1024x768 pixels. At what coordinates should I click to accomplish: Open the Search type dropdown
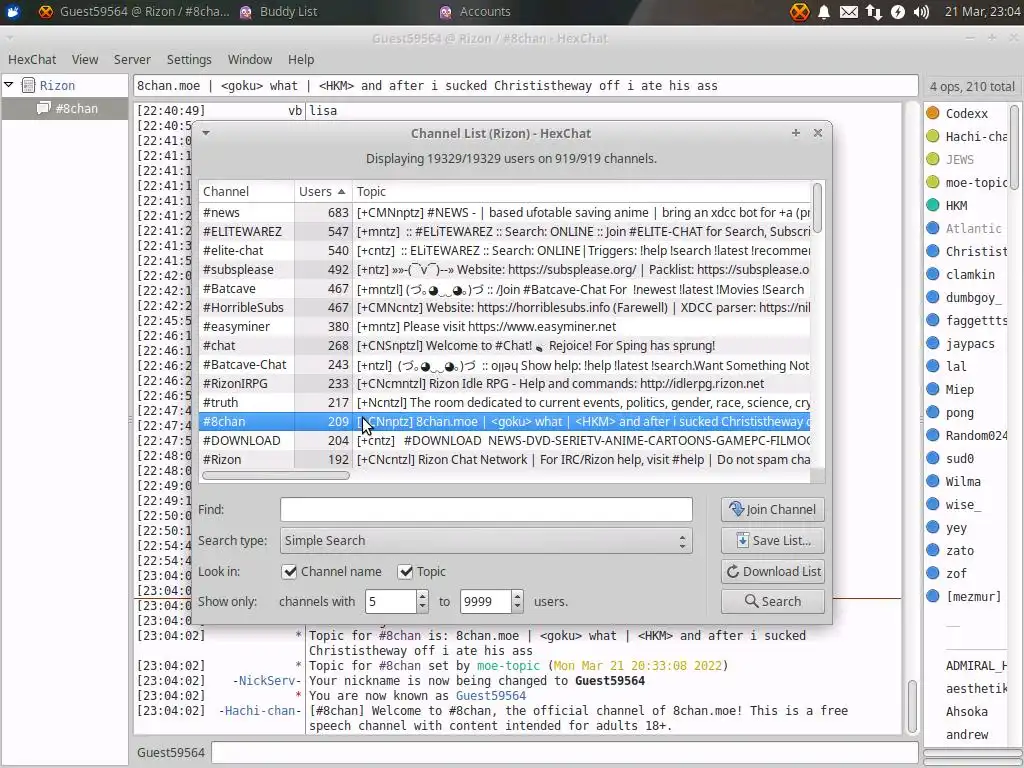pyautogui.click(x=486, y=541)
